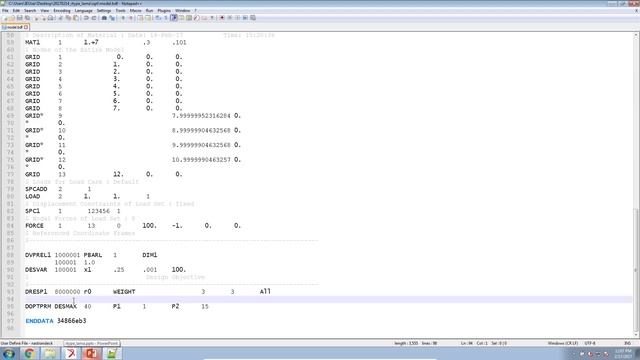Click the FORCE entry on line 84

click(34, 225)
